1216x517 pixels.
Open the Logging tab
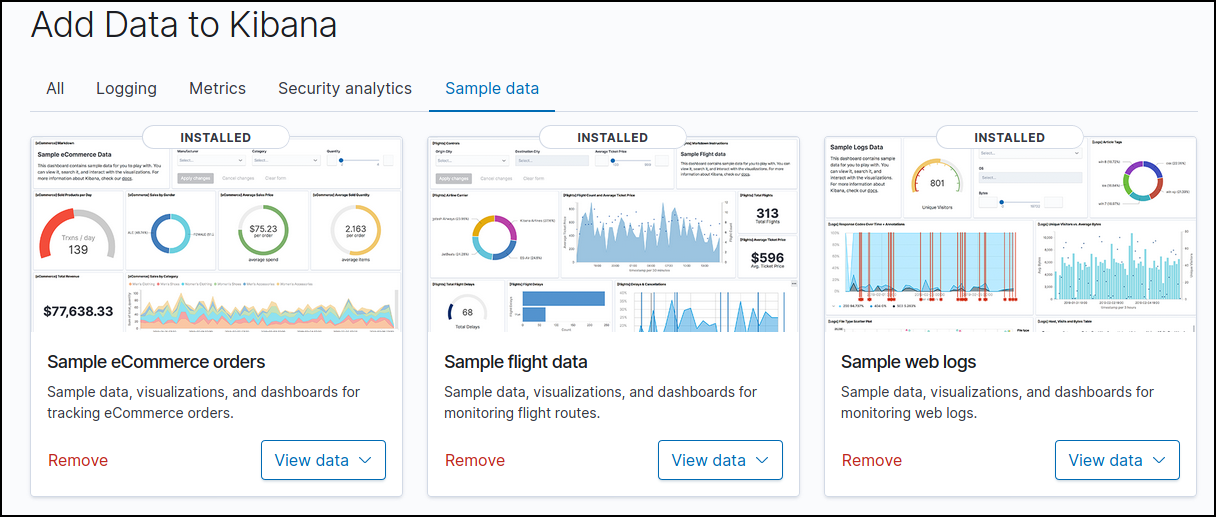(x=126, y=88)
